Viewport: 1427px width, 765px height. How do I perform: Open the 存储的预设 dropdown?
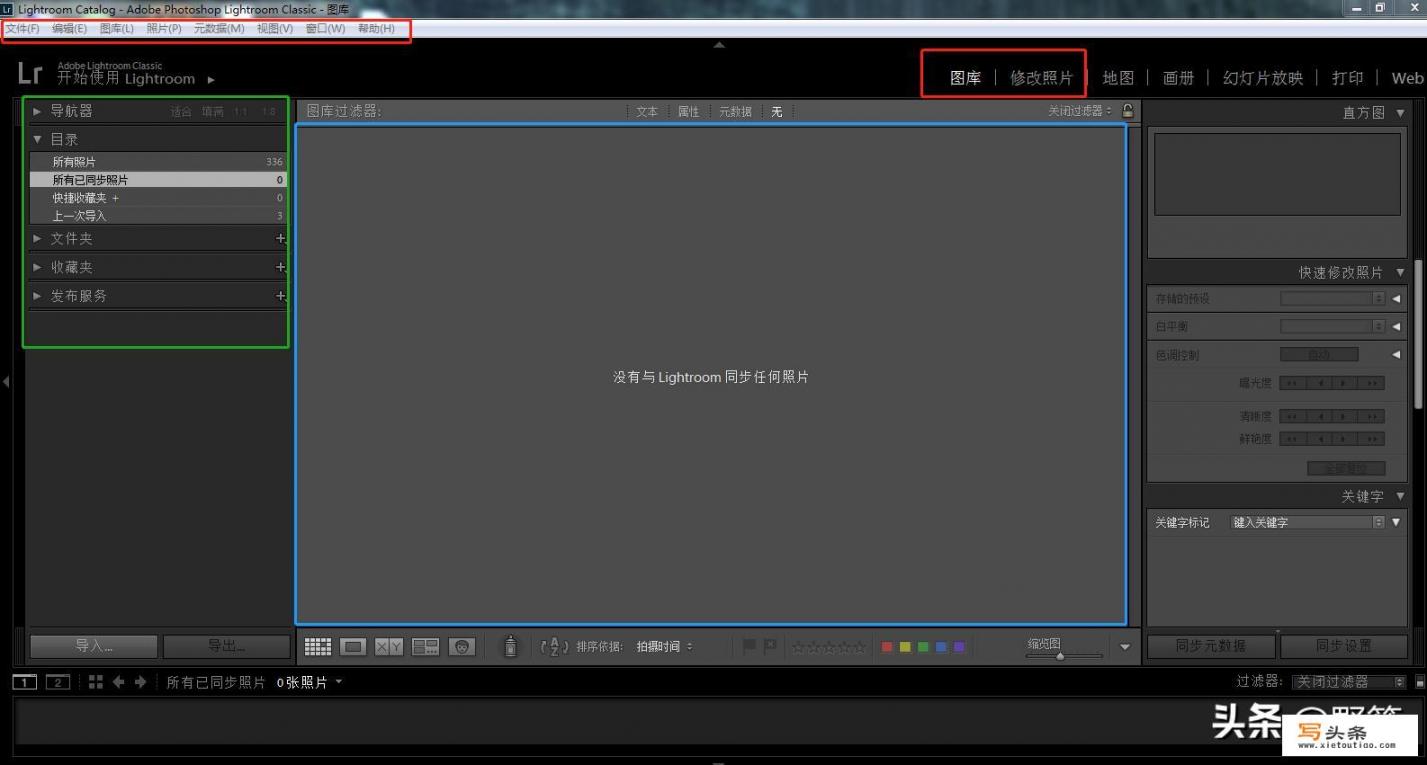pos(1333,298)
